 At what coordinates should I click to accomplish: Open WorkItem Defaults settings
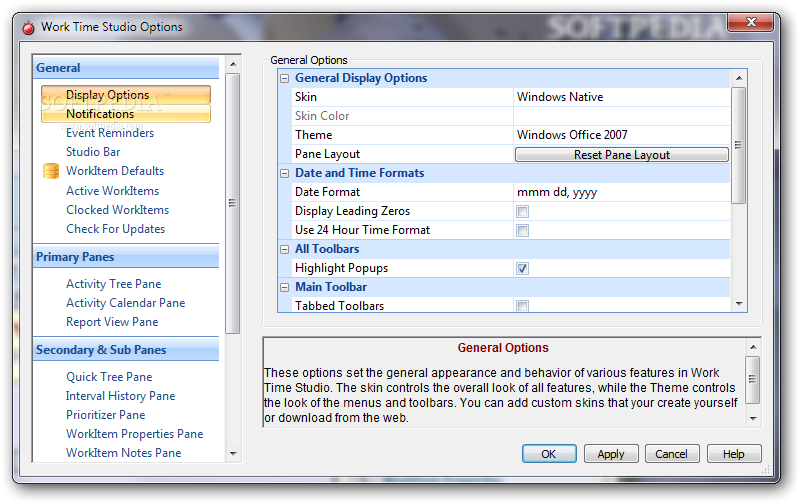pyautogui.click(x=115, y=171)
